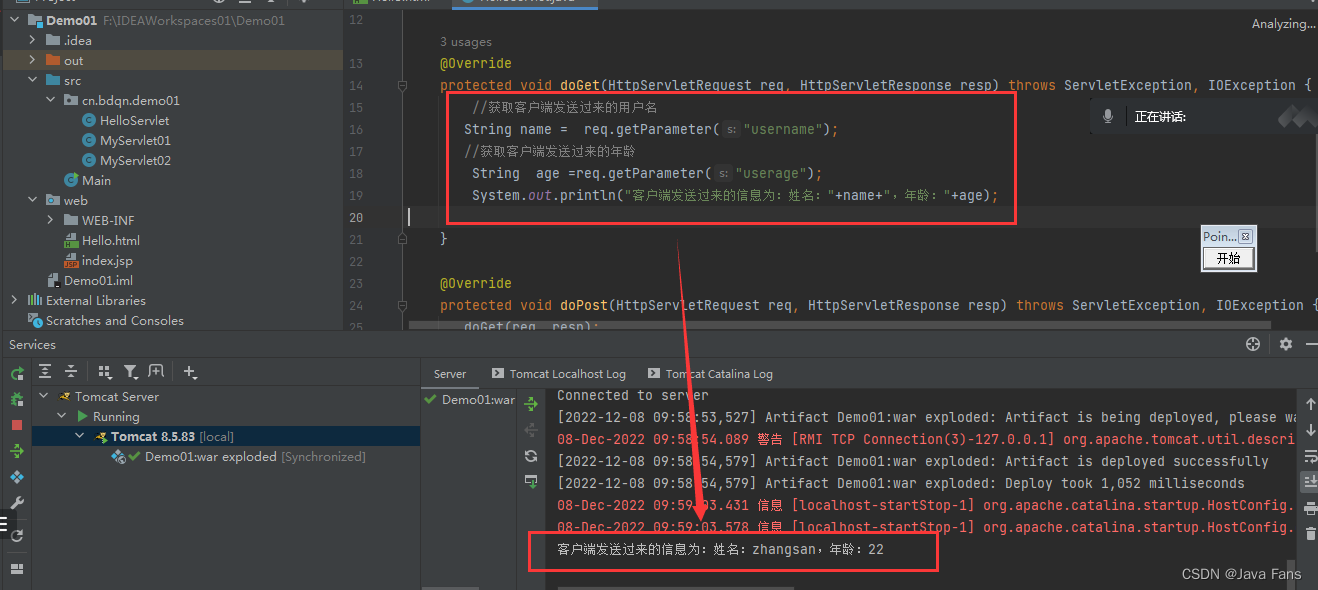
Task: Click green Deploy All icon beside console
Action: tap(532, 404)
